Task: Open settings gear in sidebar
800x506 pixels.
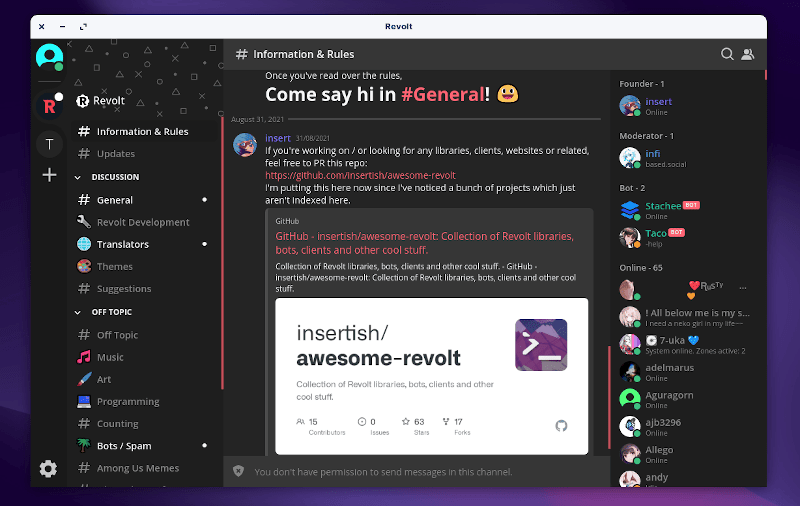Action: click(48, 468)
